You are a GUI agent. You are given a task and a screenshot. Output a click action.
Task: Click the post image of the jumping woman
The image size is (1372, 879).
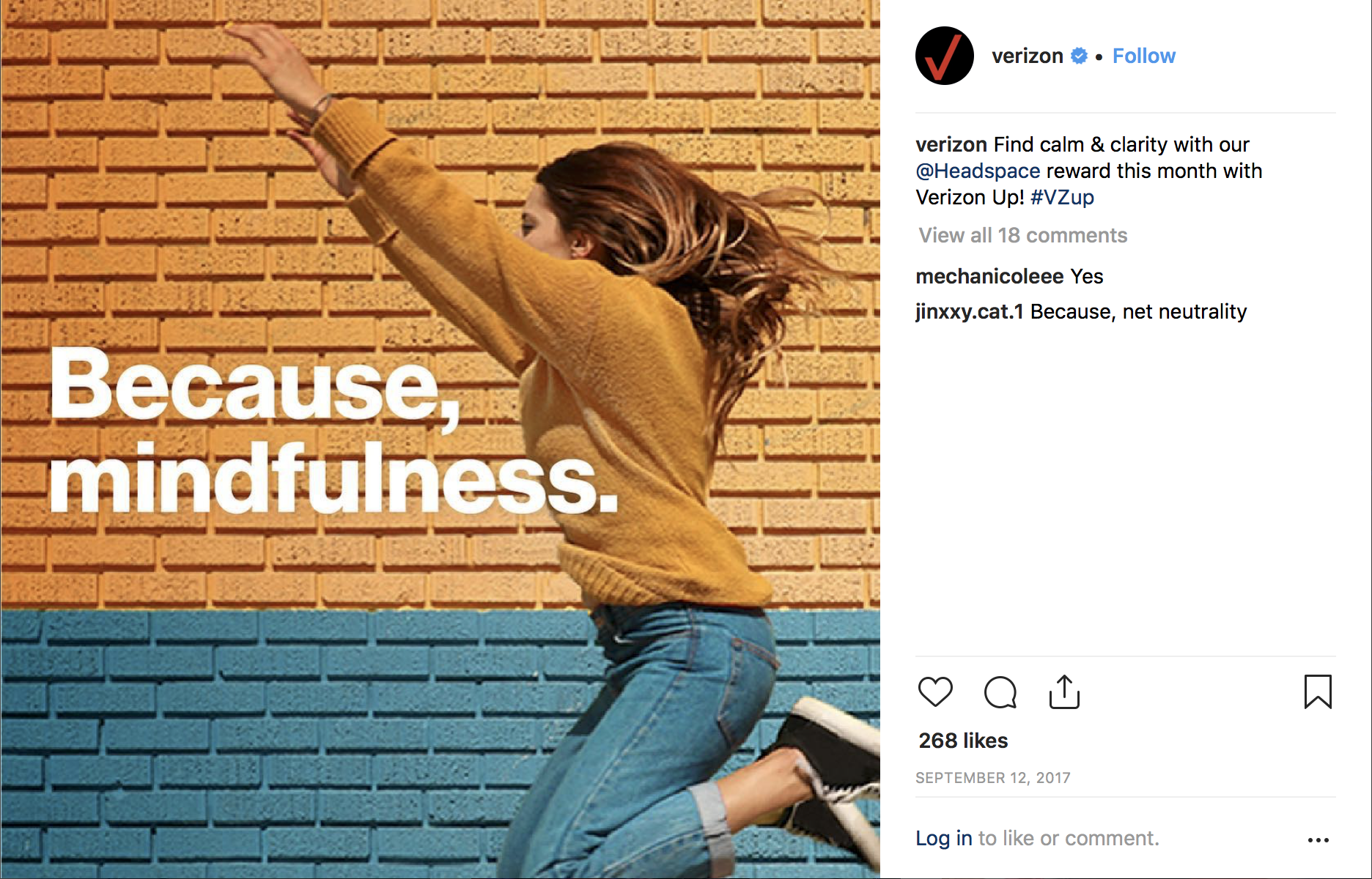[x=440, y=439]
